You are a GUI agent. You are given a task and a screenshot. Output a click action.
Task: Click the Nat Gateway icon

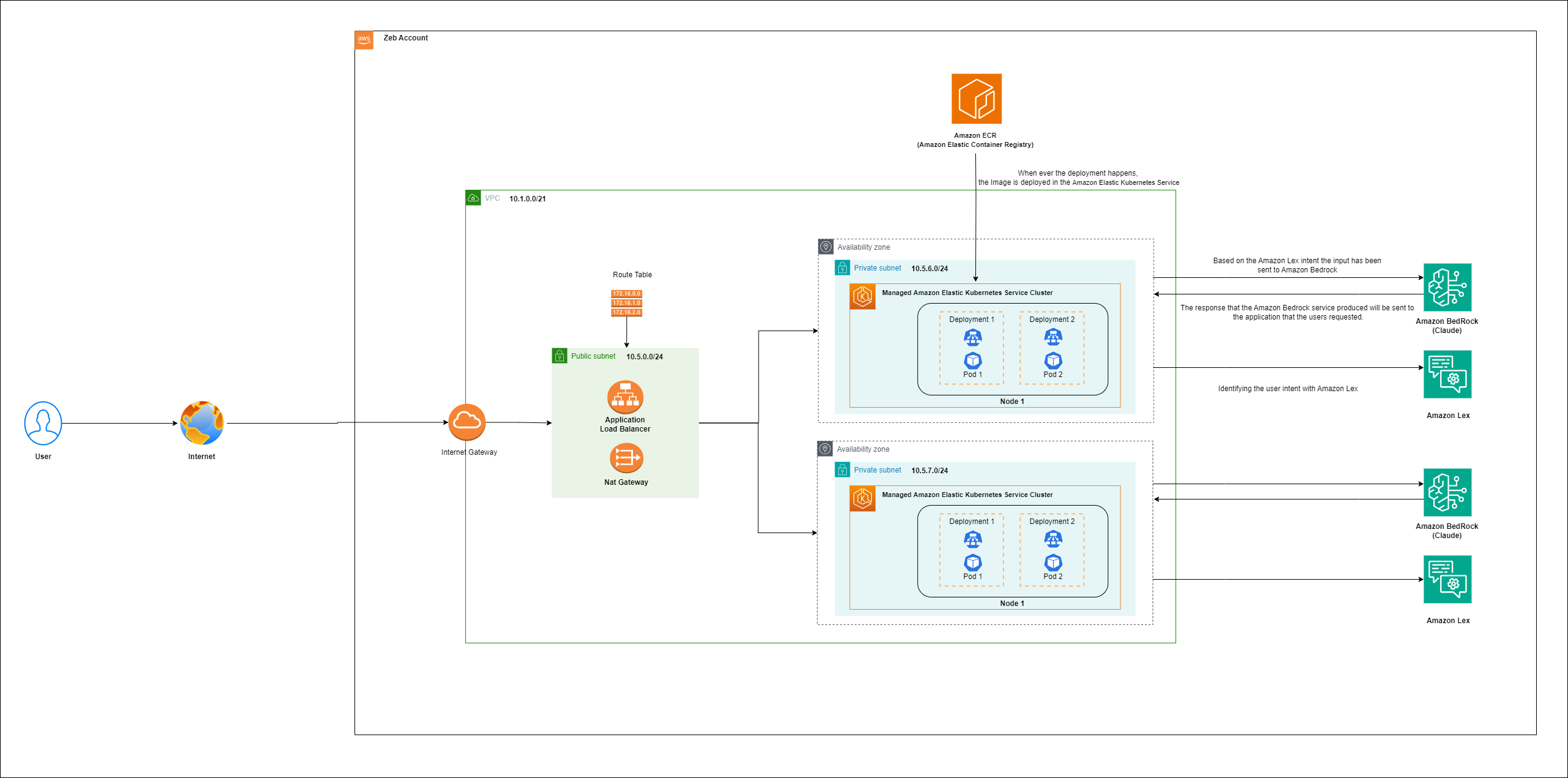coord(626,458)
